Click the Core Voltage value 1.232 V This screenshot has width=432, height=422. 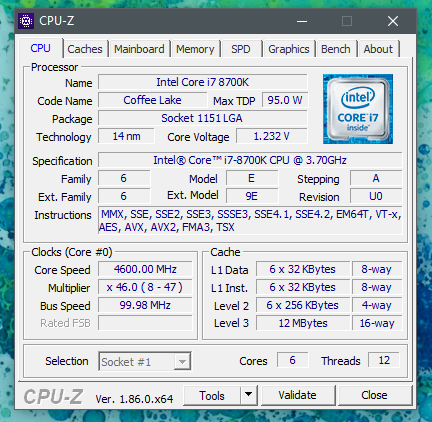coord(272,136)
